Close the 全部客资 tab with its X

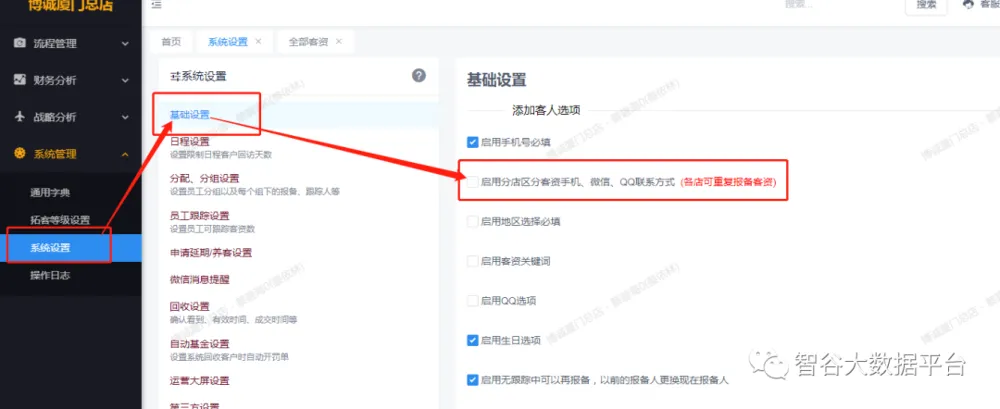point(338,42)
